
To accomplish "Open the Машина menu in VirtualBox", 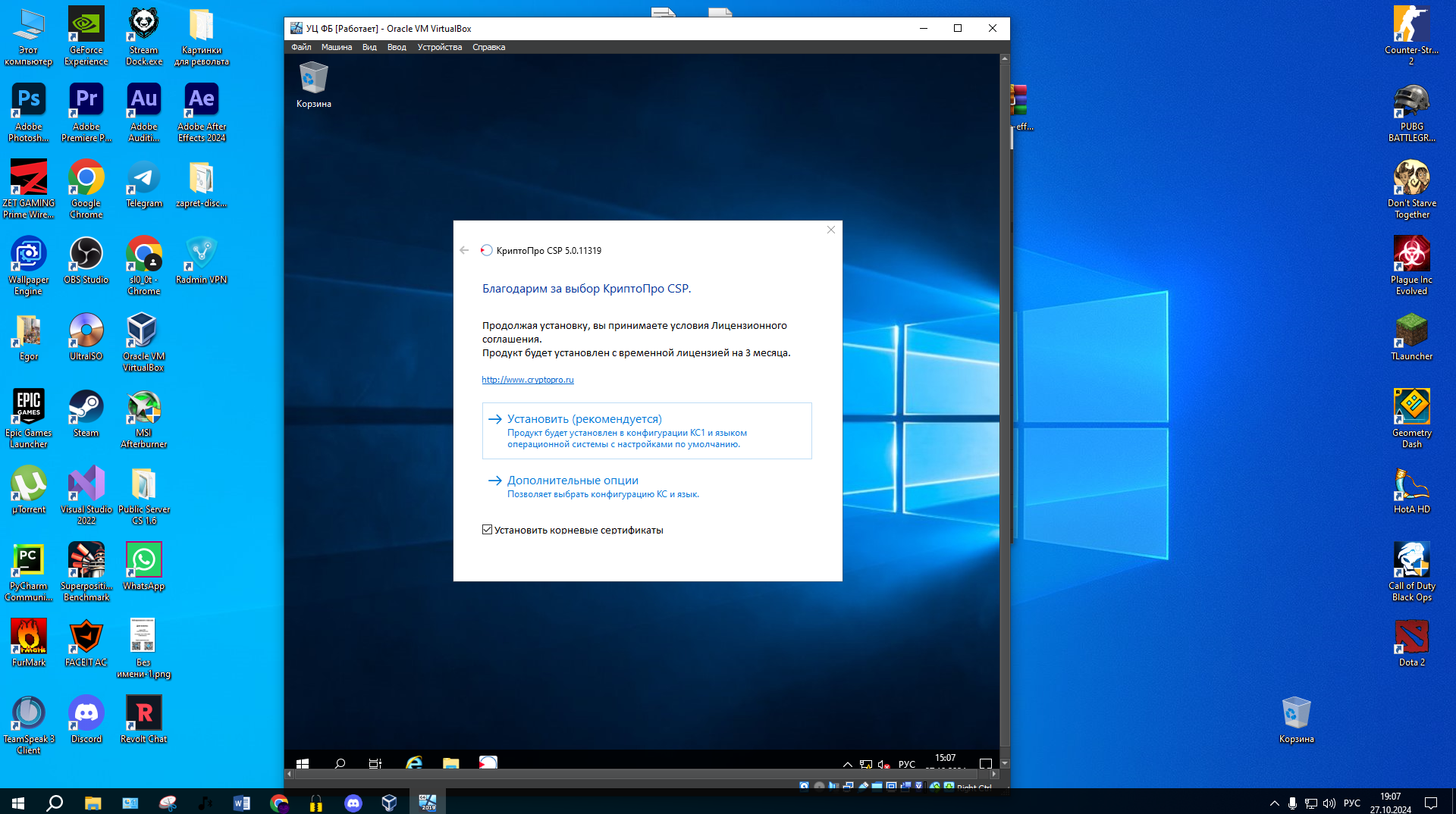I will (x=337, y=47).
